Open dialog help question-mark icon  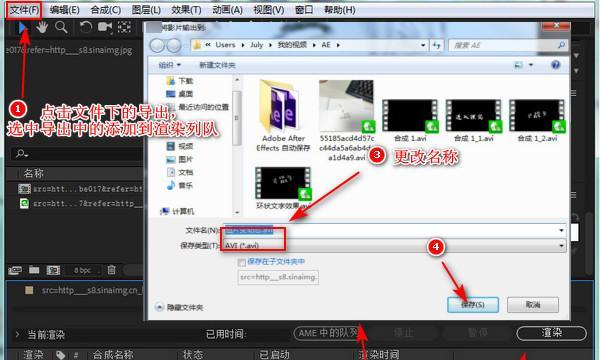point(555,65)
